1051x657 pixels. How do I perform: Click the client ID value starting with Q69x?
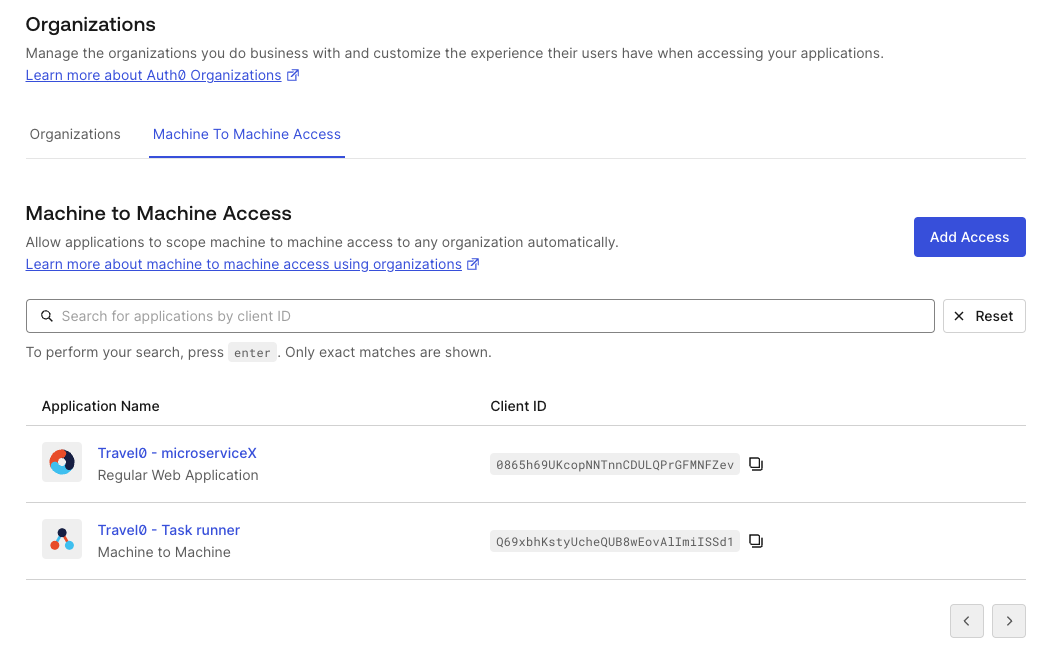[x=614, y=541]
